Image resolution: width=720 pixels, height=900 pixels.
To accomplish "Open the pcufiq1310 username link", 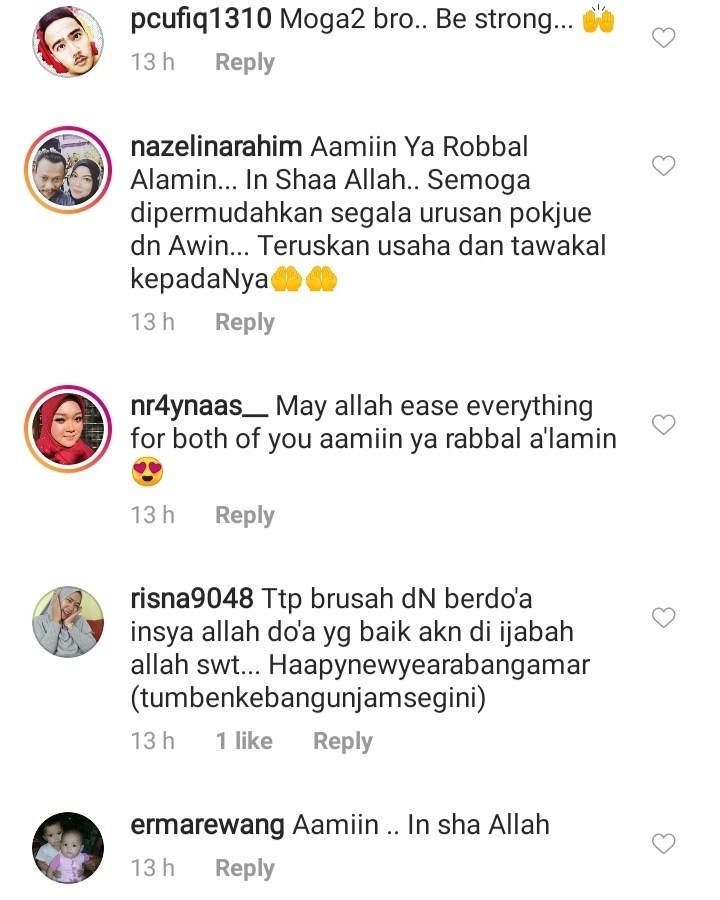I will (x=201, y=20).
